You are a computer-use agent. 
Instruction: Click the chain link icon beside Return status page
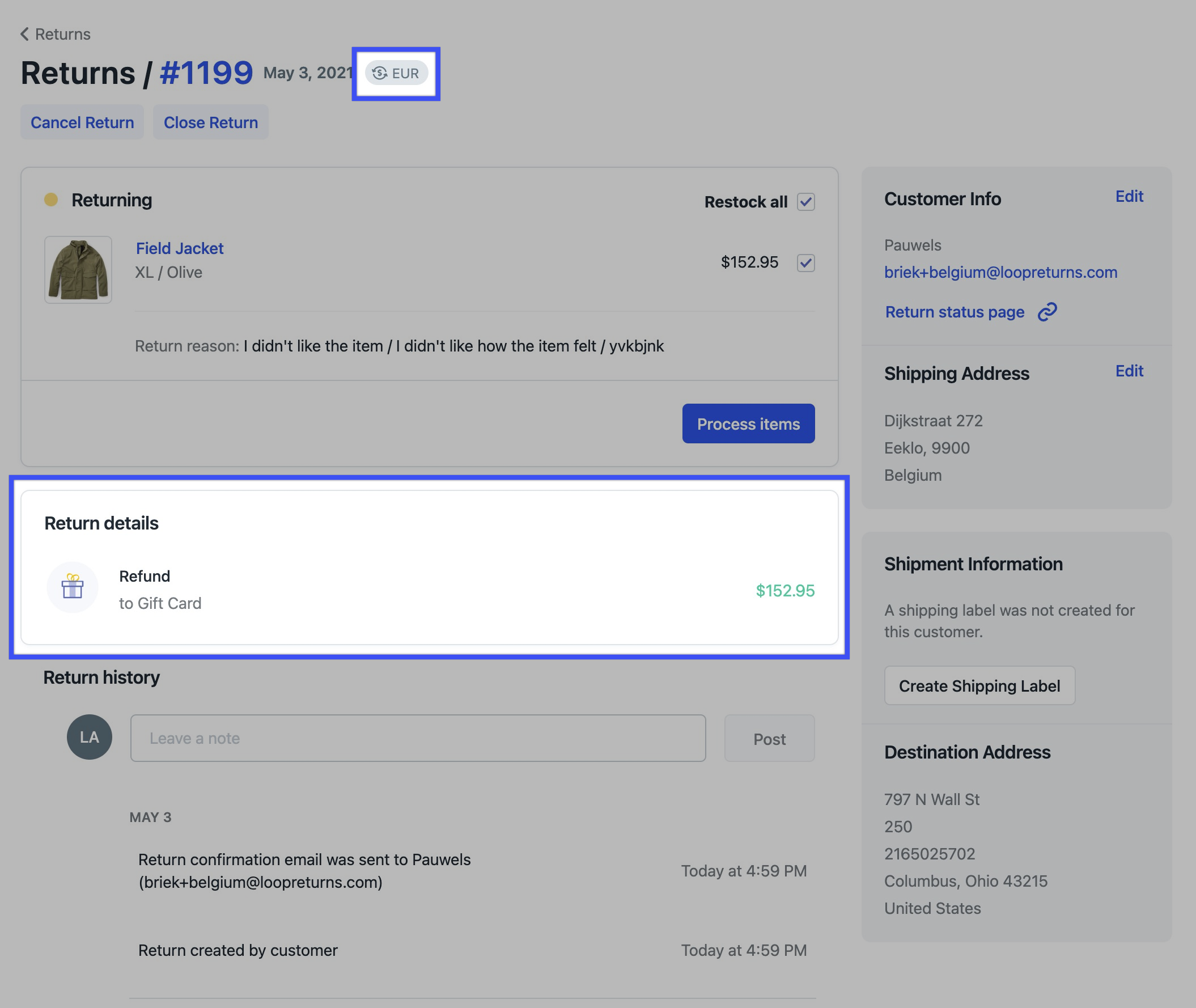pyautogui.click(x=1047, y=312)
